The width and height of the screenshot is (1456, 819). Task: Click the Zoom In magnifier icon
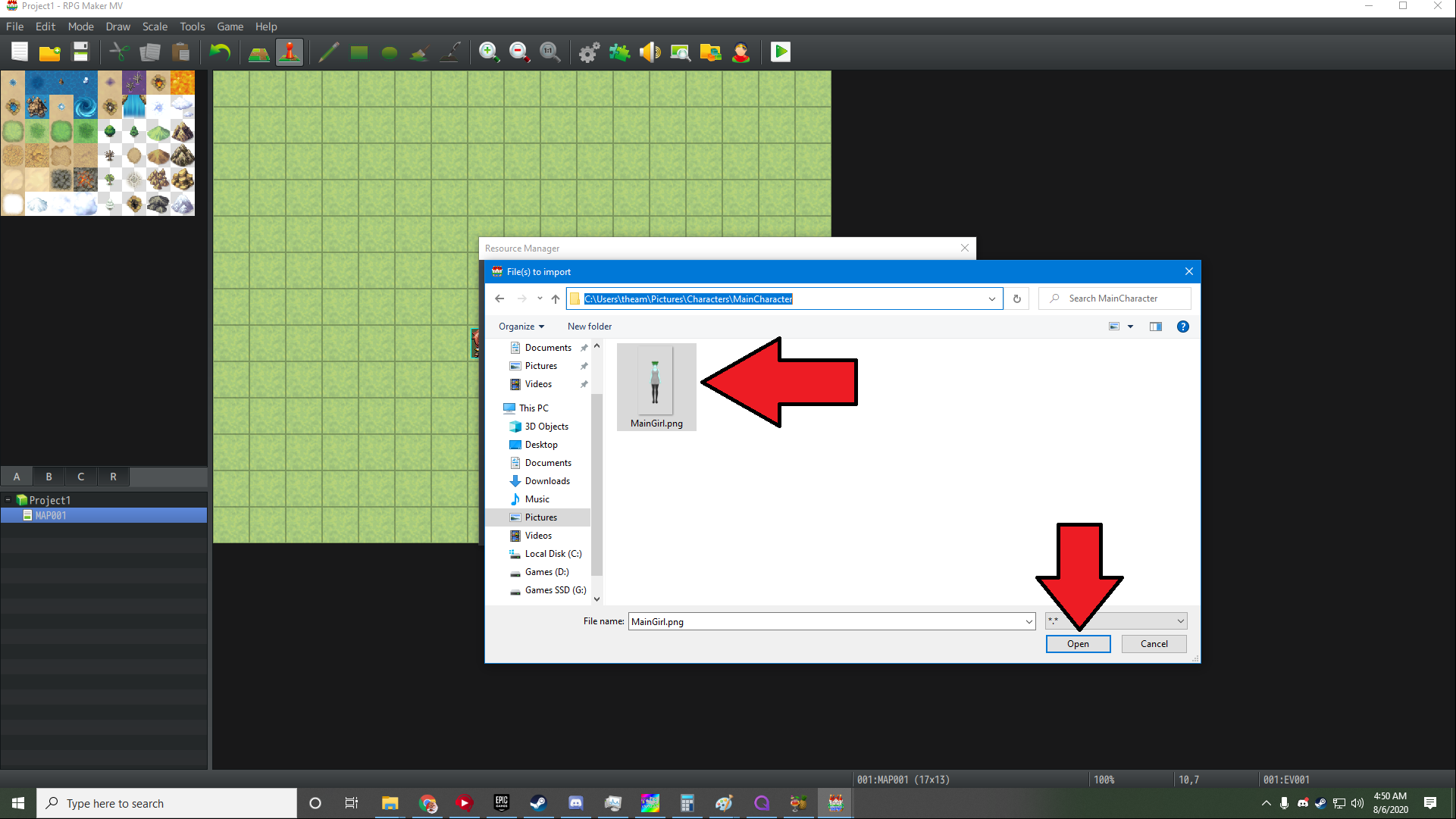pos(489,52)
